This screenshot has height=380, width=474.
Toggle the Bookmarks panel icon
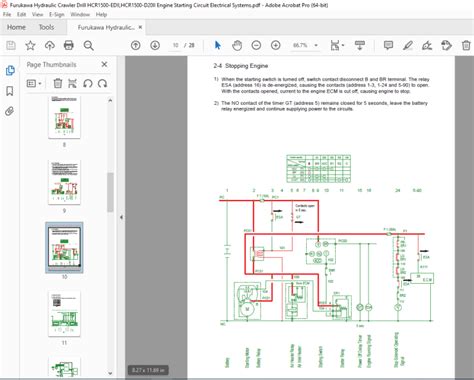coord(10,91)
